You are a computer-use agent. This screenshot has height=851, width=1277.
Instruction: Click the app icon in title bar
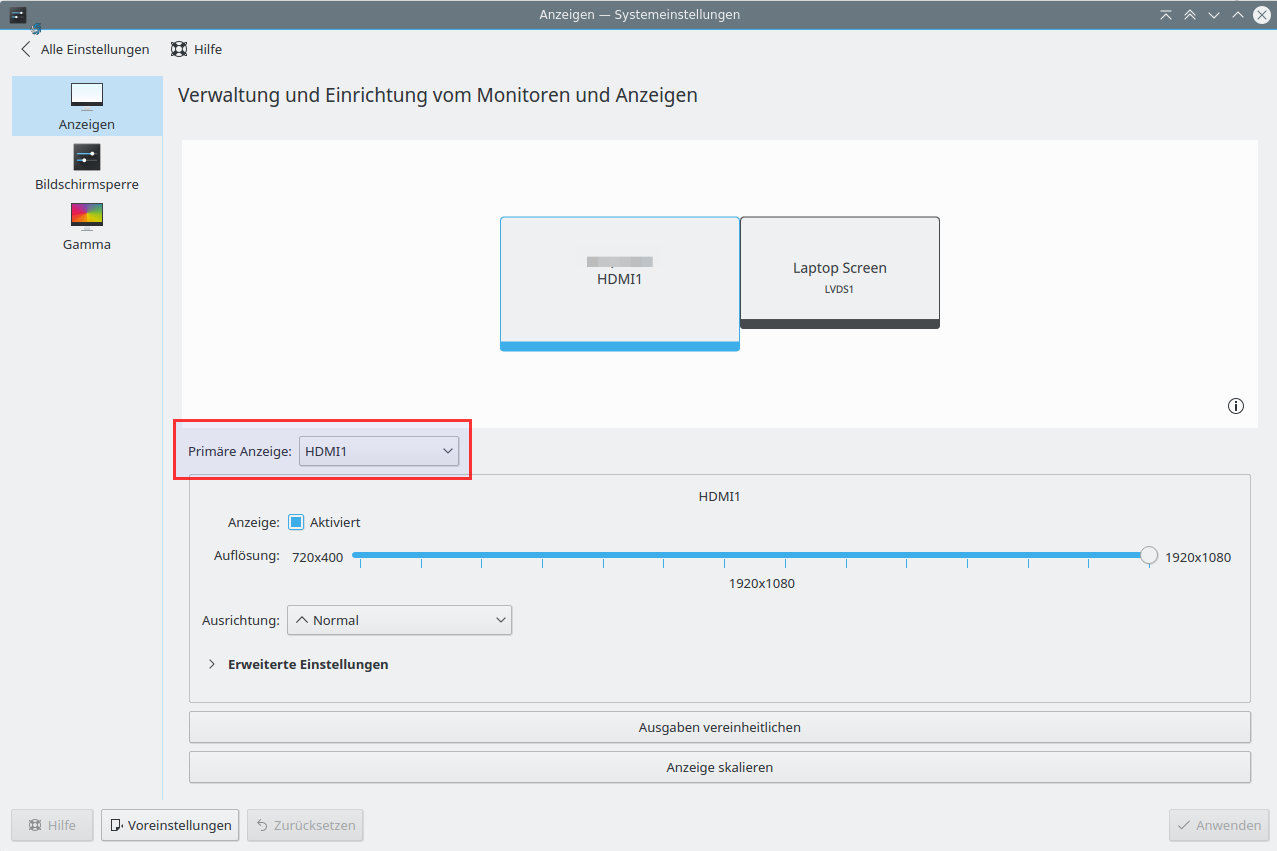(18, 14)
